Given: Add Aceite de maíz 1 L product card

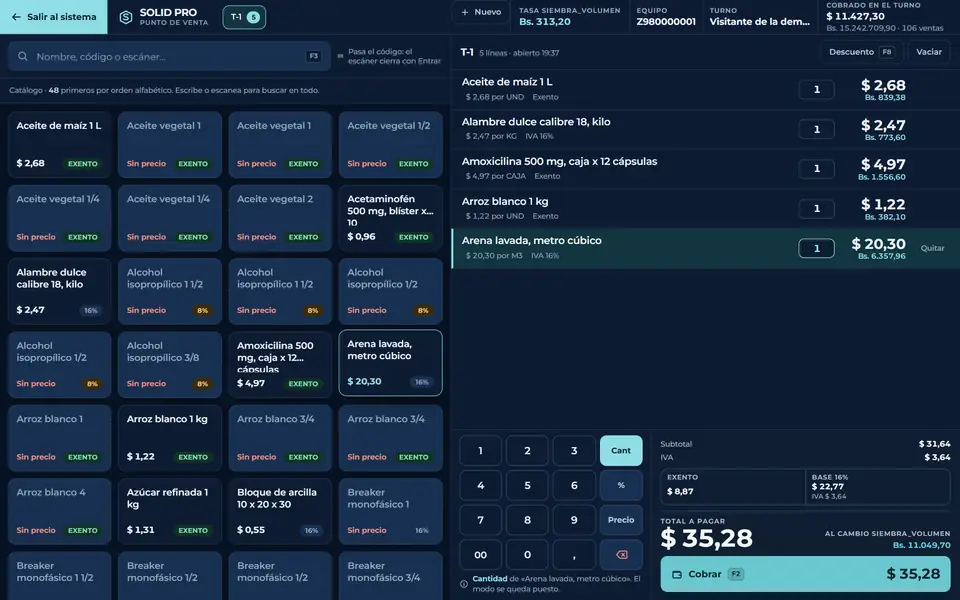Looking at the screenshot, I should point(59,144).
